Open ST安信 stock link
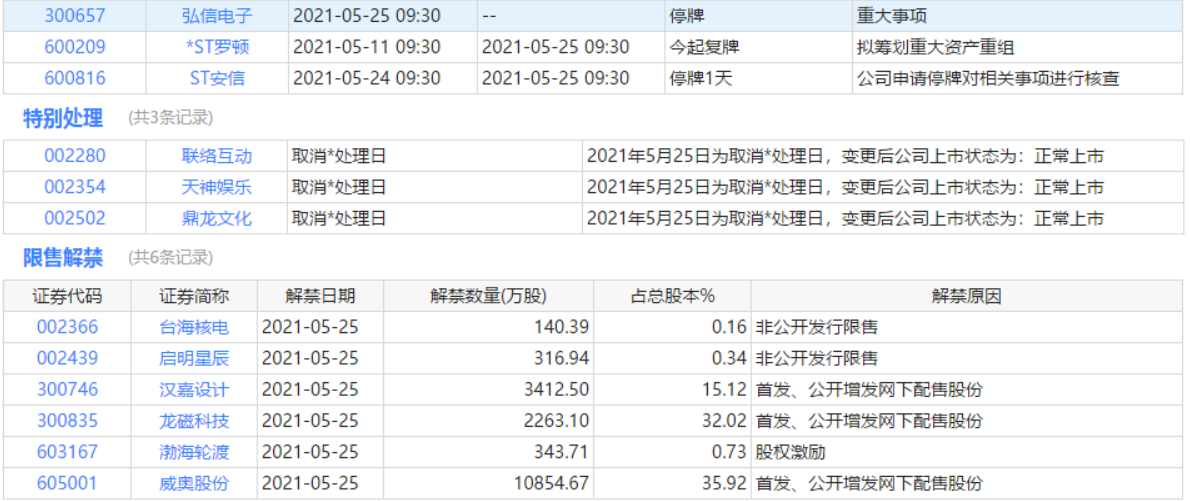Viewport: 1190px width, 501px height. [x=217, y=78]
